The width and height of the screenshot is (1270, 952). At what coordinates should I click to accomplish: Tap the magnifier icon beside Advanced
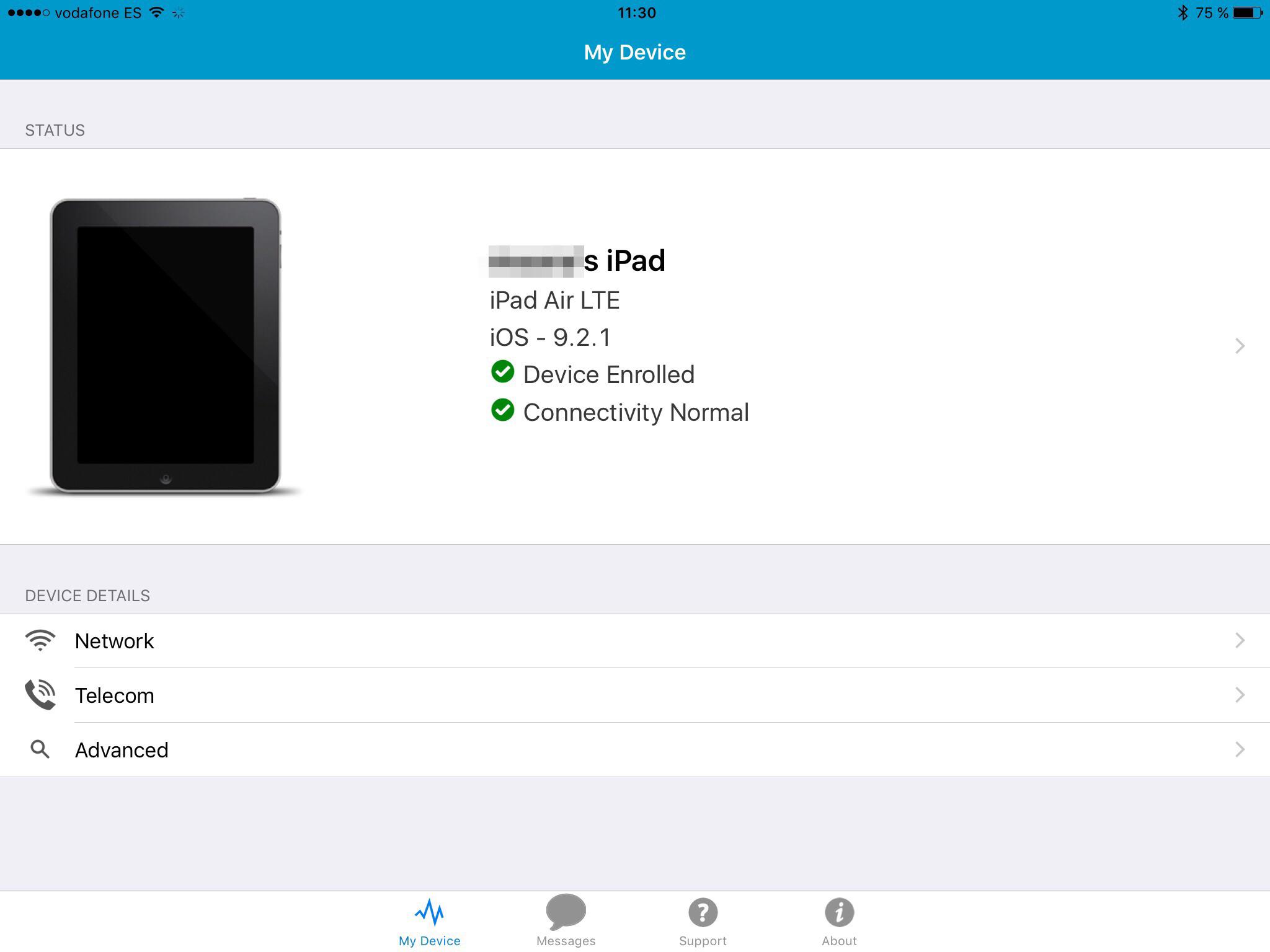[40, 749]
